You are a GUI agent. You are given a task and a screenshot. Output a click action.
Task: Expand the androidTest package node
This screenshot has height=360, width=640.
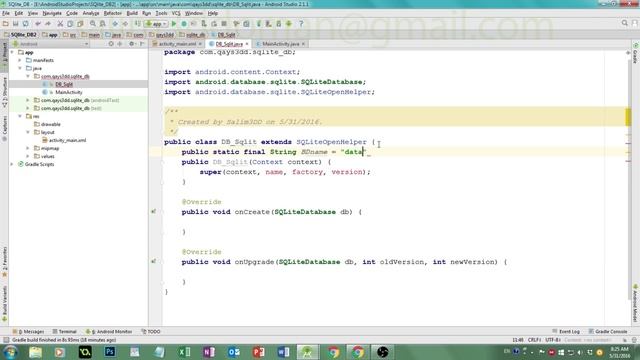[x=28, y=100]
